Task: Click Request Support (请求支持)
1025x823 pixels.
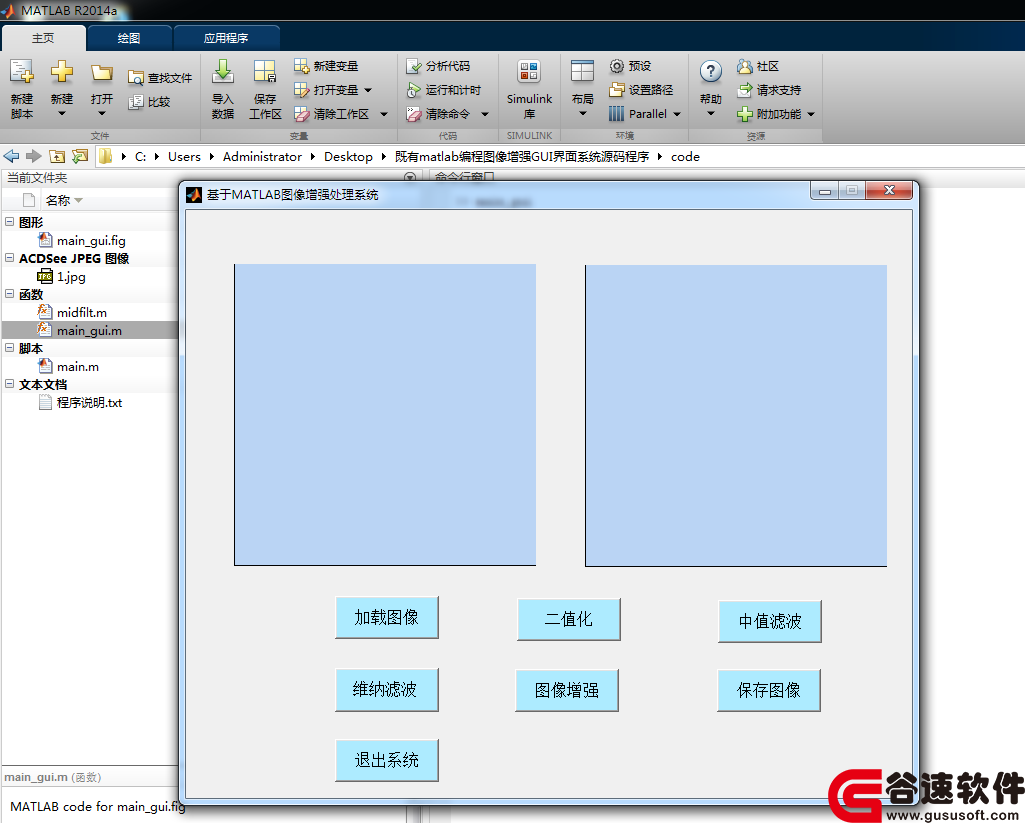Action: coord(769,90)
